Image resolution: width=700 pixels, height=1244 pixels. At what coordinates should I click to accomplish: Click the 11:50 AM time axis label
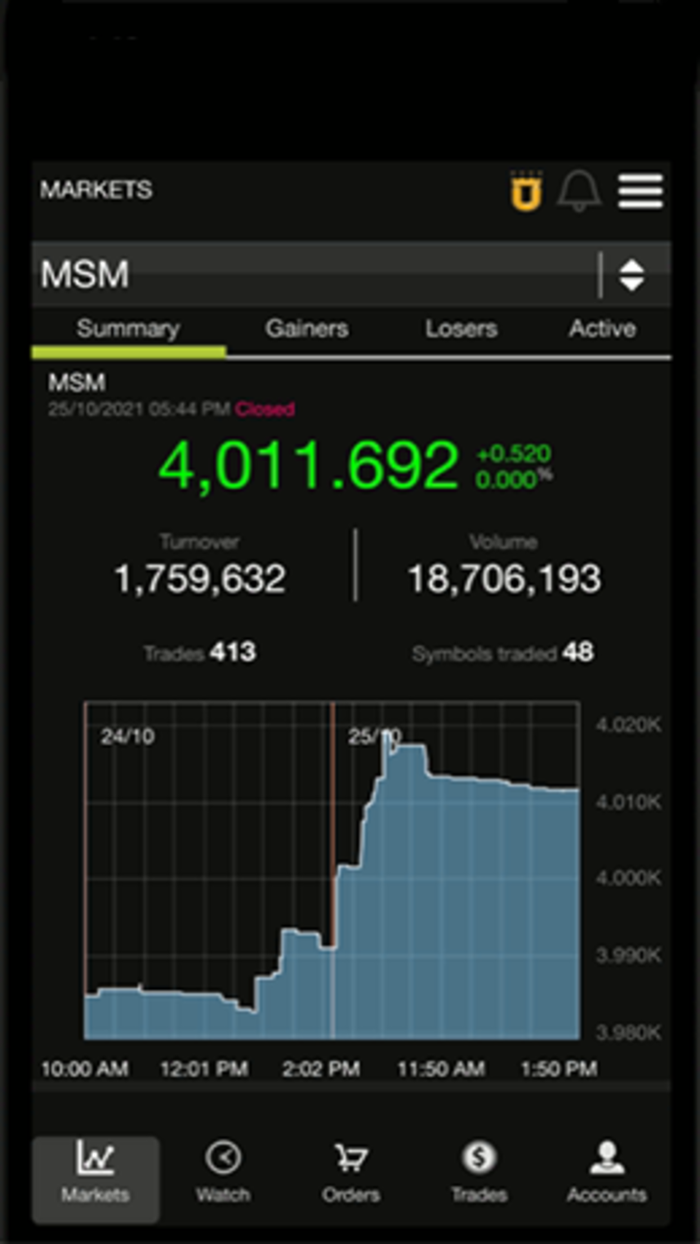tap(441, 1069)
